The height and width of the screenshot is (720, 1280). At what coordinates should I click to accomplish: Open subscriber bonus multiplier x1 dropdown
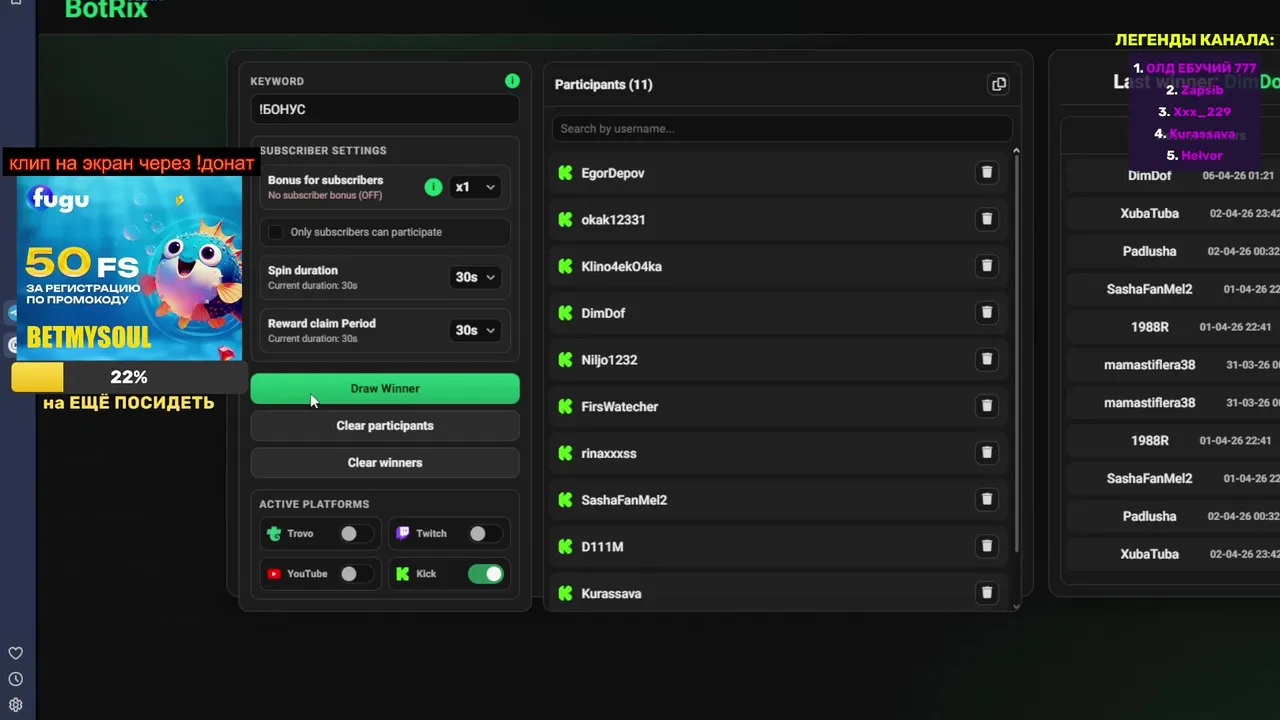pyautogui.click(x=475, y=187)
